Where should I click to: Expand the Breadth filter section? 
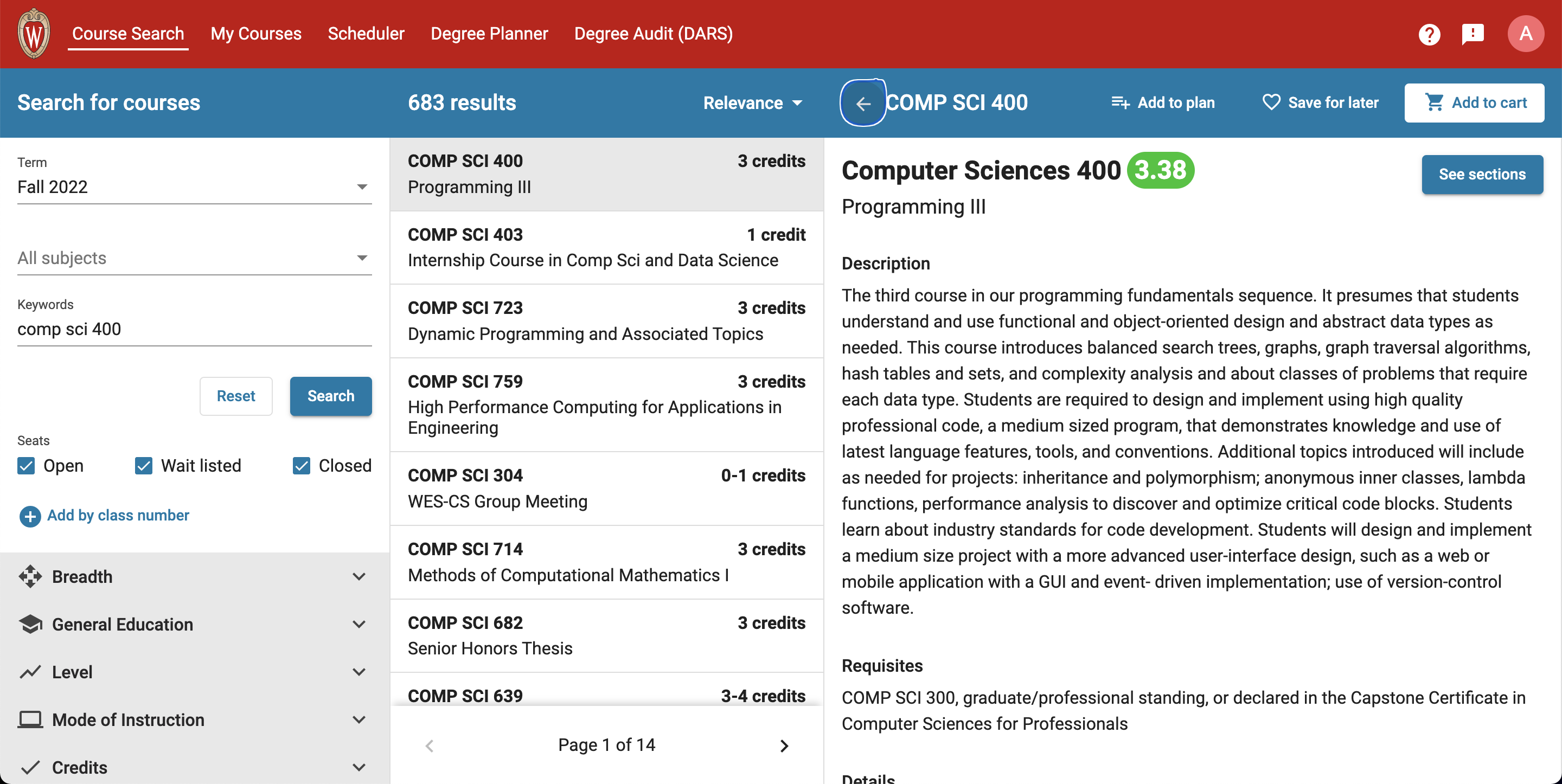click(x=194, y=577)
